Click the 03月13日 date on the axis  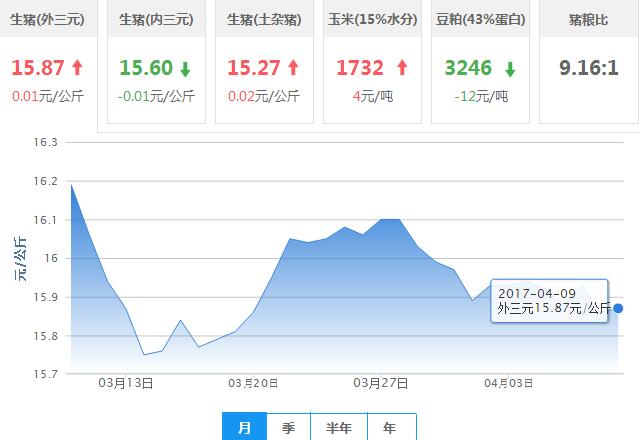point(124,383)
